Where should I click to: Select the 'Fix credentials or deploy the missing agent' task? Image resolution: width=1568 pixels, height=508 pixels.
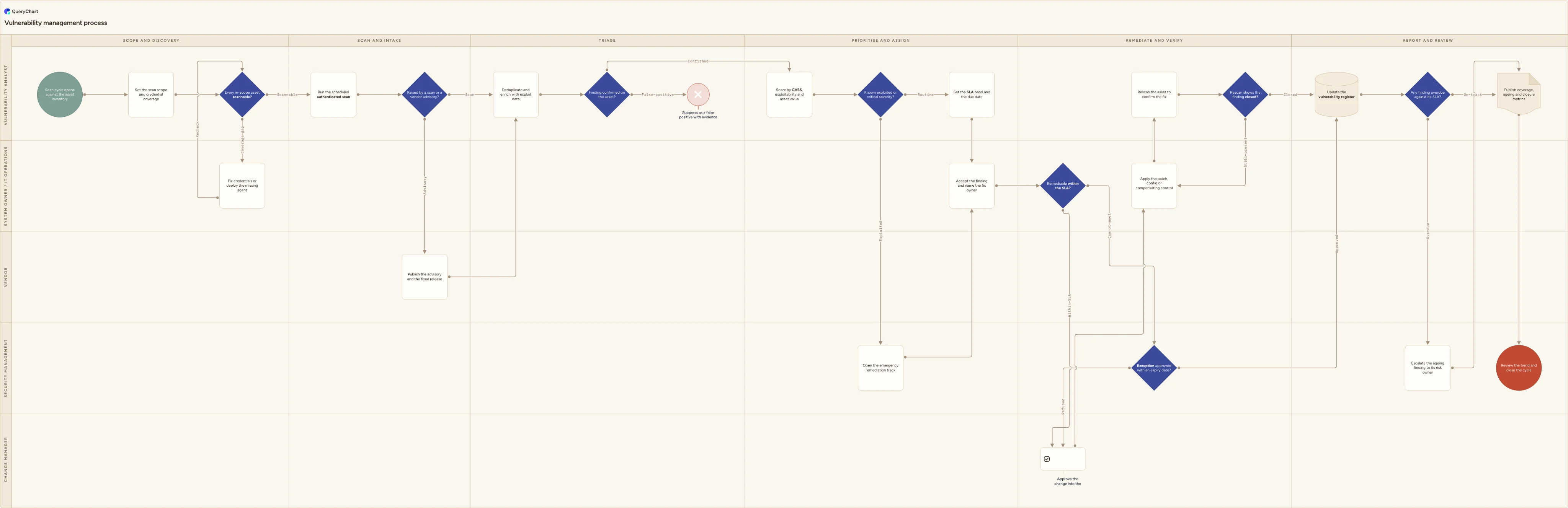click(242, 186)
